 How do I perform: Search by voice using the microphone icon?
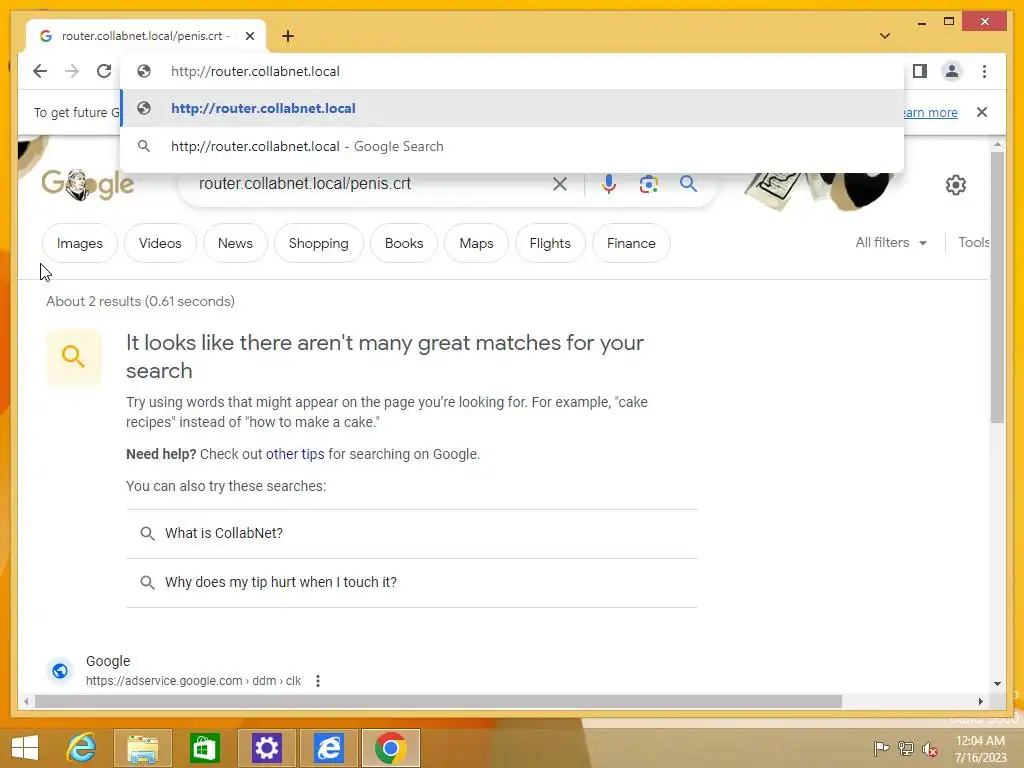click(x=609, y=184)
